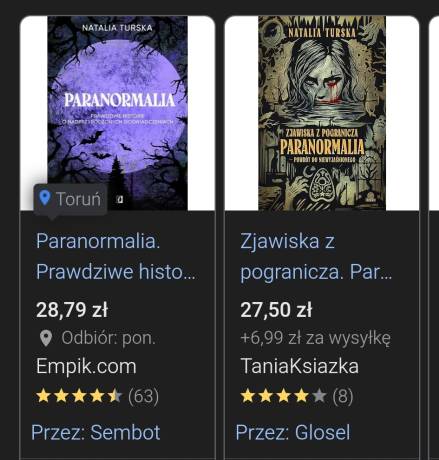Screen dimensions: 439x460
Task: Click the star rating with 8 reviews
Action: [296, 396]
